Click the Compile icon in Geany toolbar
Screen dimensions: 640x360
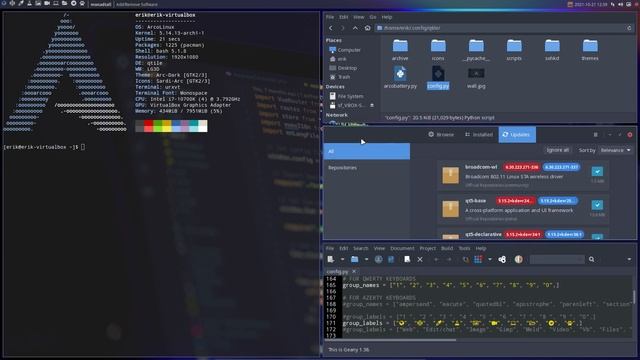click(465, 259)
